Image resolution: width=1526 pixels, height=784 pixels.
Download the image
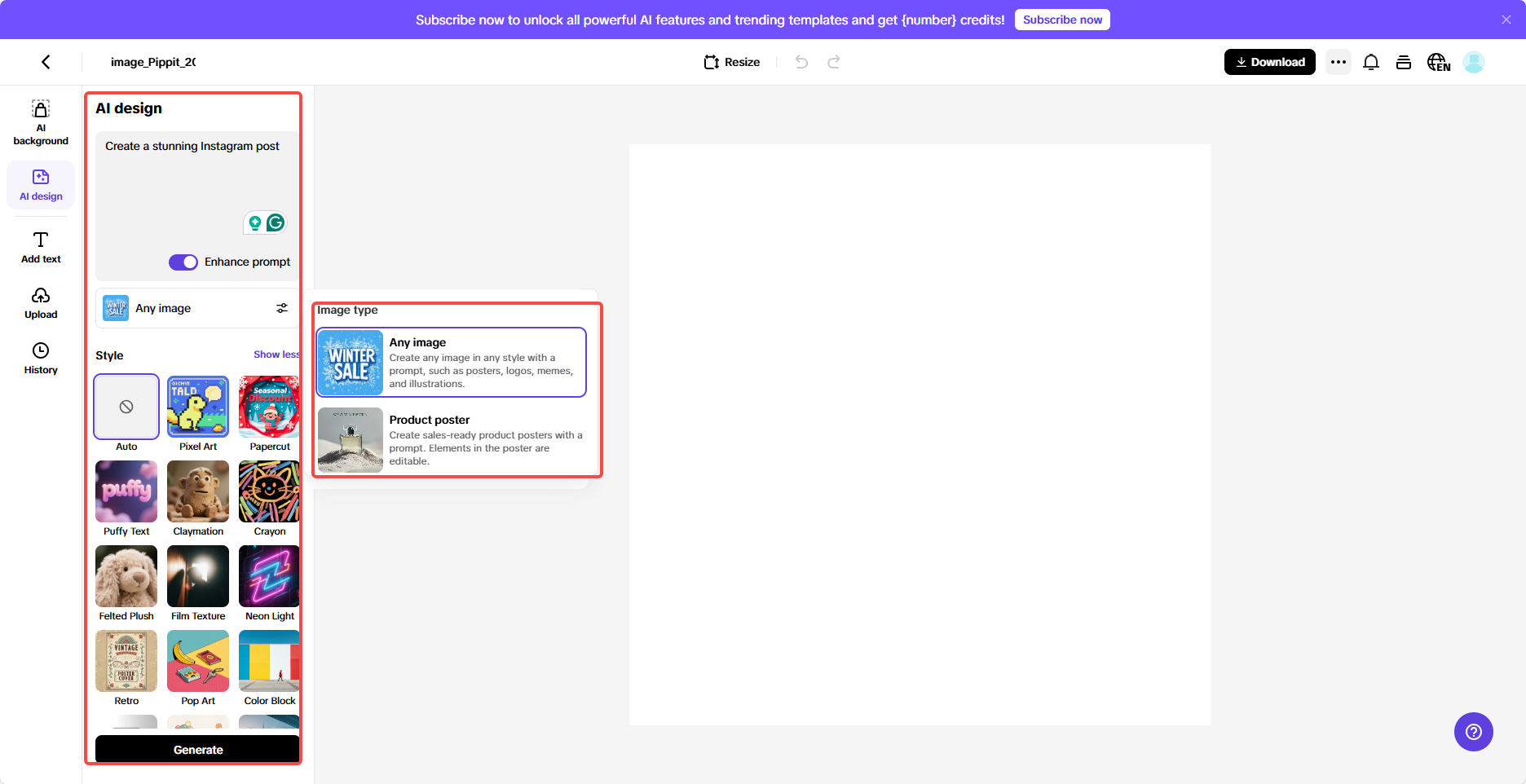coord(1269,62)
